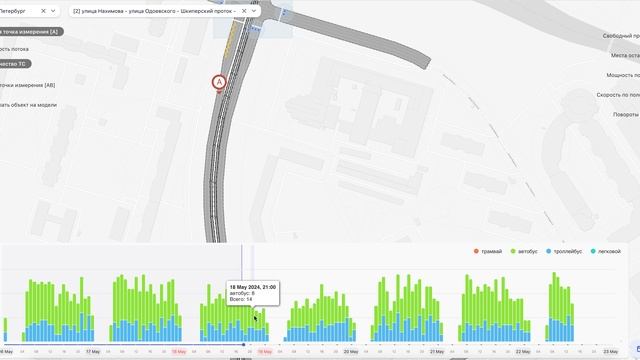Select the 23 May label on time axis
This screenshot has width=640, height=360.
point(611,351)
